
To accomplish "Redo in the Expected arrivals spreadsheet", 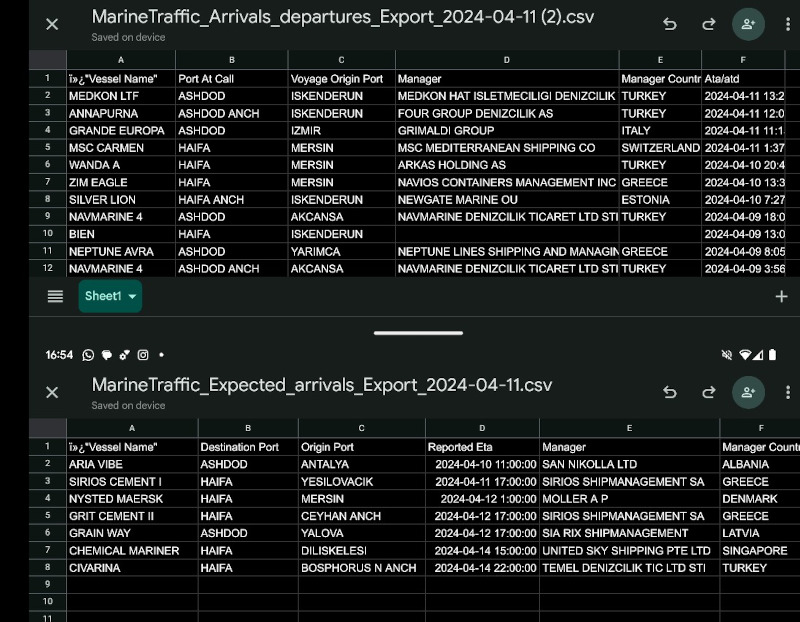I will pyautogui.click(x=708, y=392).
